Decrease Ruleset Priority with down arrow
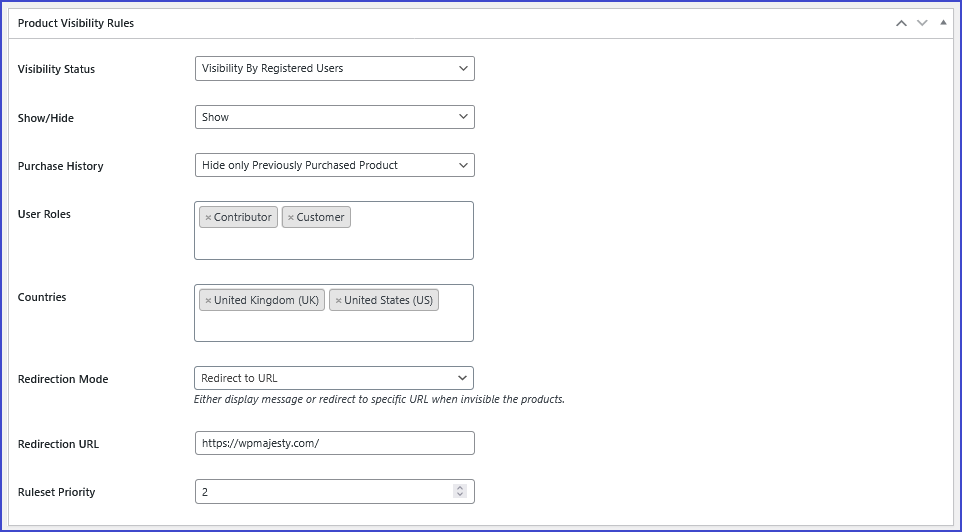 (x=460, y=495)
